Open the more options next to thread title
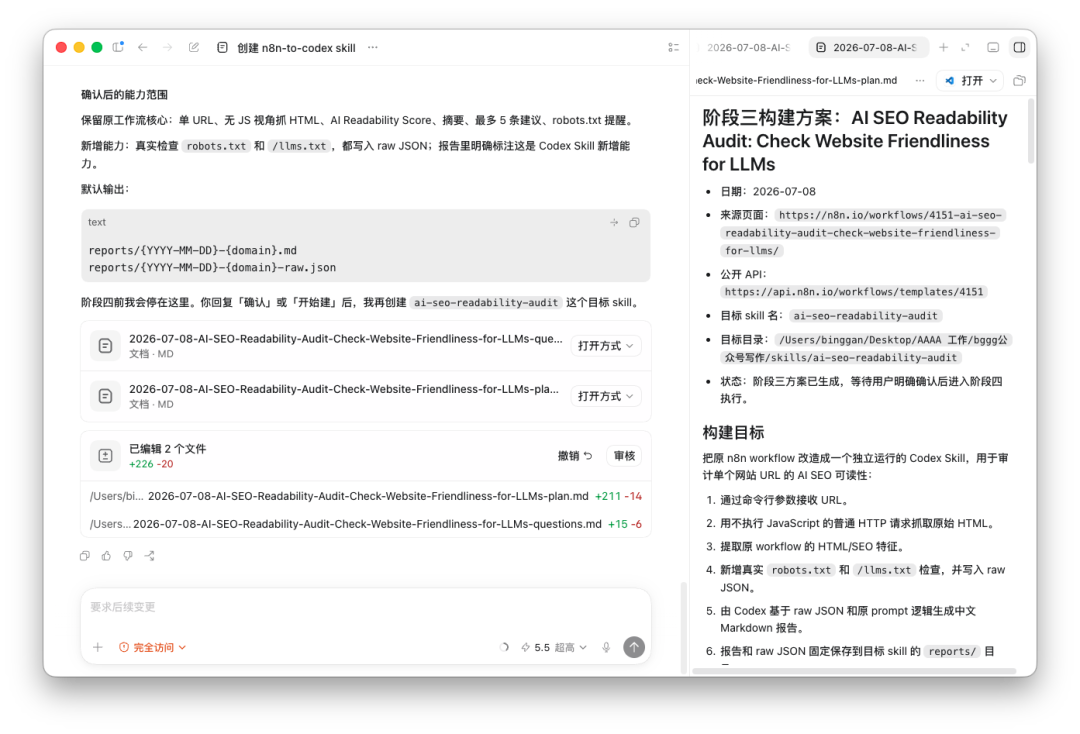This screenshot has width=1080, height=734. (x=373, y=48)
